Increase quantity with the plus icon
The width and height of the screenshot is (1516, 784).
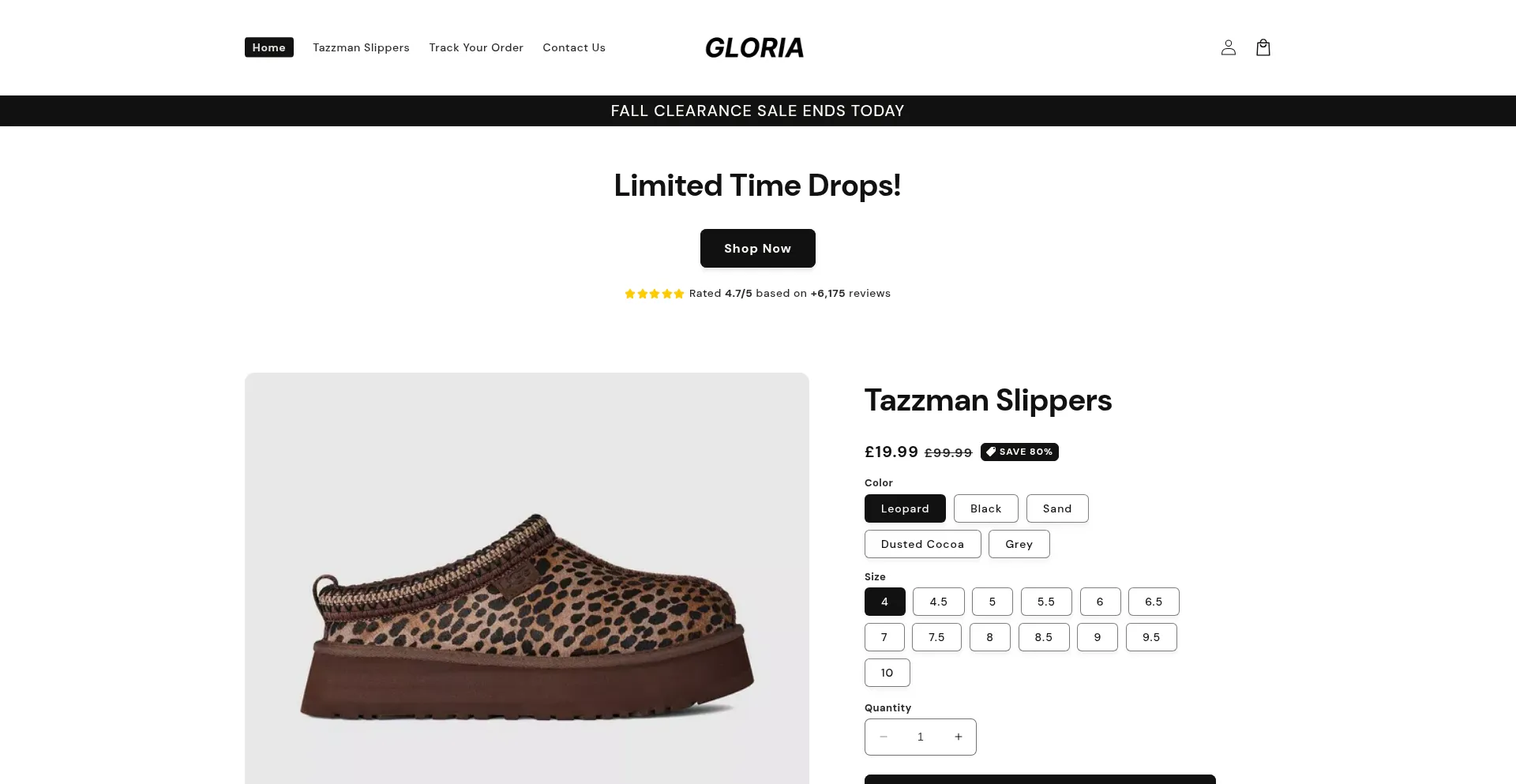tap(958, 737)
